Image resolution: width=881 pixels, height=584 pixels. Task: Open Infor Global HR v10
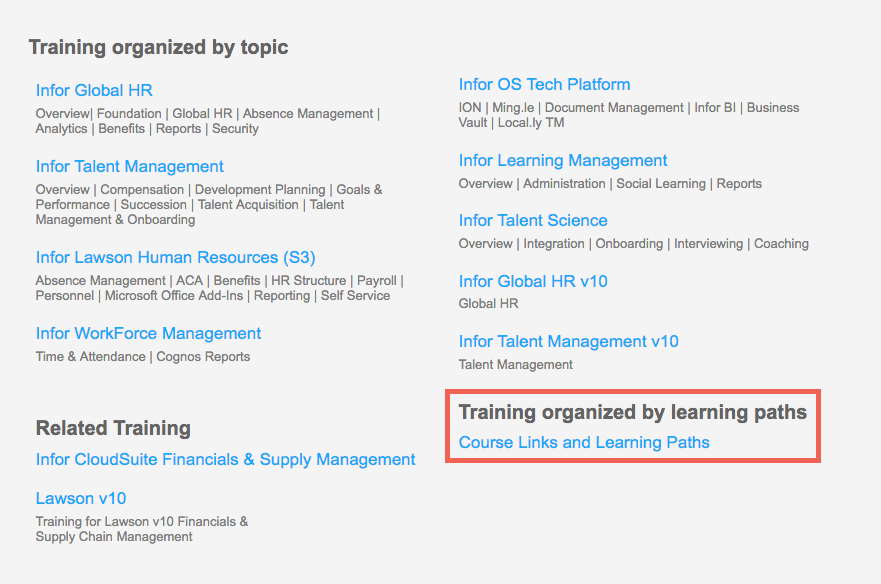pos(533,281)
